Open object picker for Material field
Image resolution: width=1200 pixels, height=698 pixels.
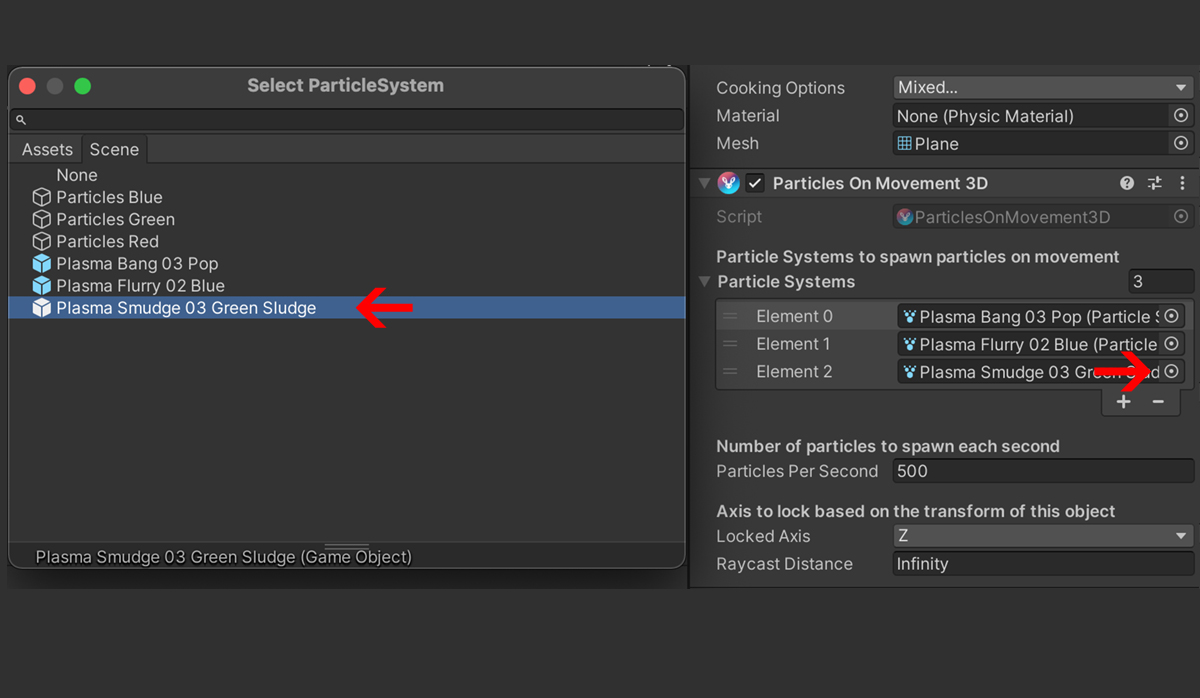tap(1181, 116)
